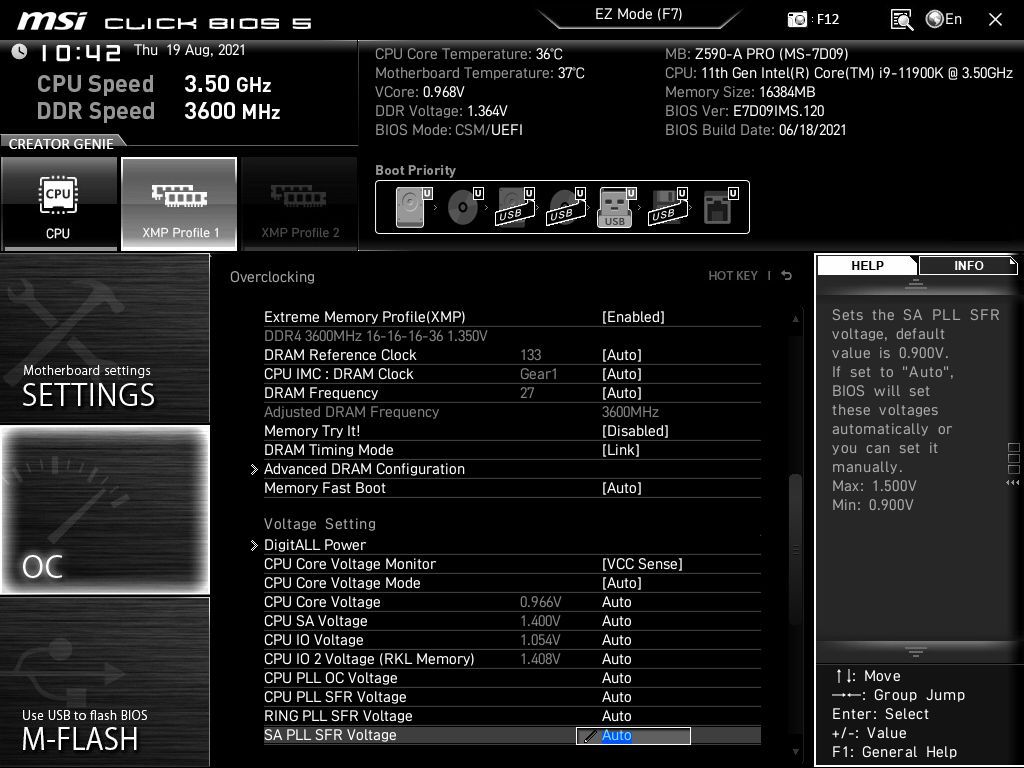This screenshot has height=768, width=1024.
Task: Switch to EZ Mode (F7)
Action: tap(638, 14)
